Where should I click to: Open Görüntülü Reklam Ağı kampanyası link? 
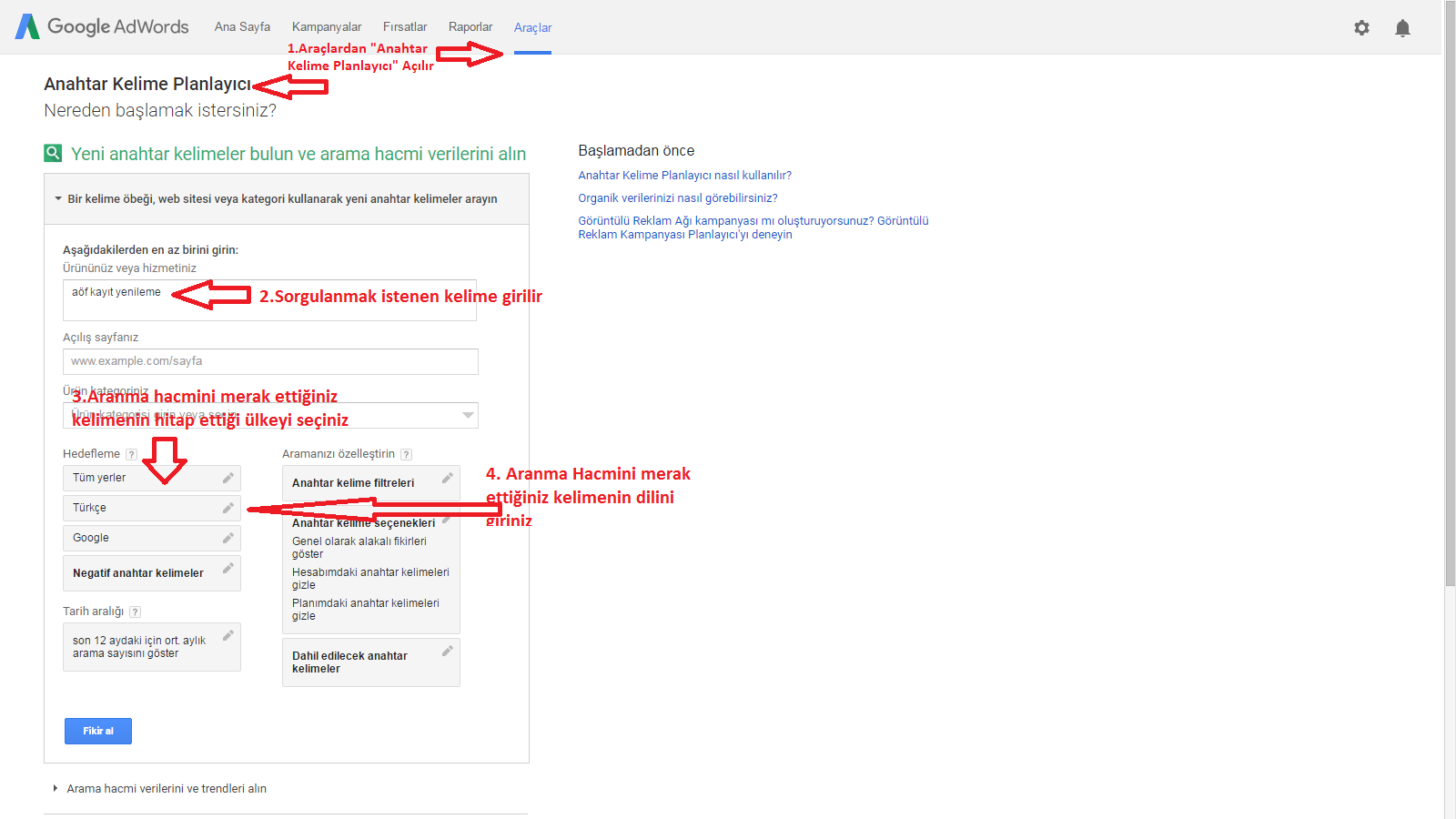click(x=753, y=227)
